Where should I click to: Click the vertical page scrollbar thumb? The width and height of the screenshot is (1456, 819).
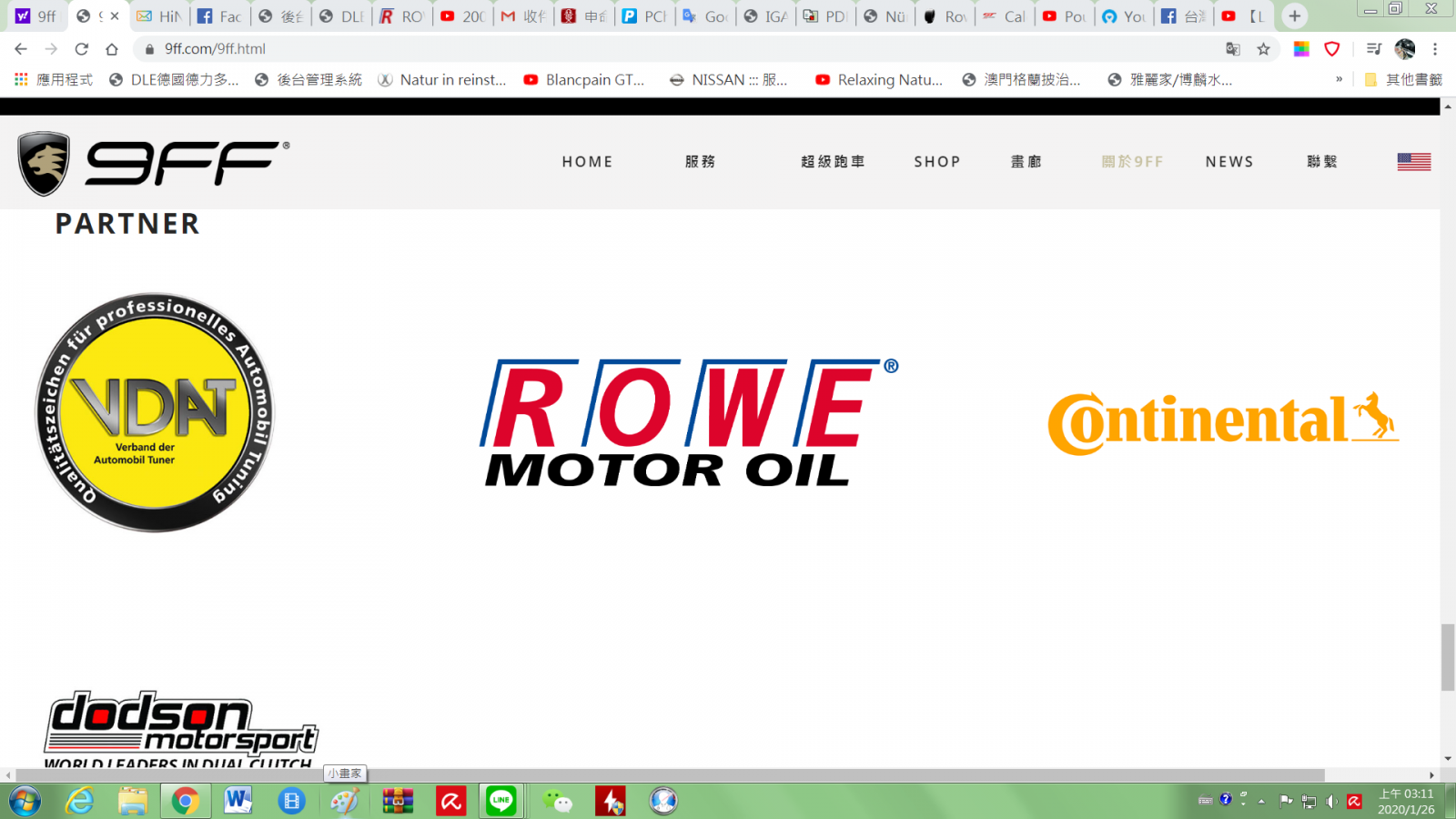(x=1447, y=657)
